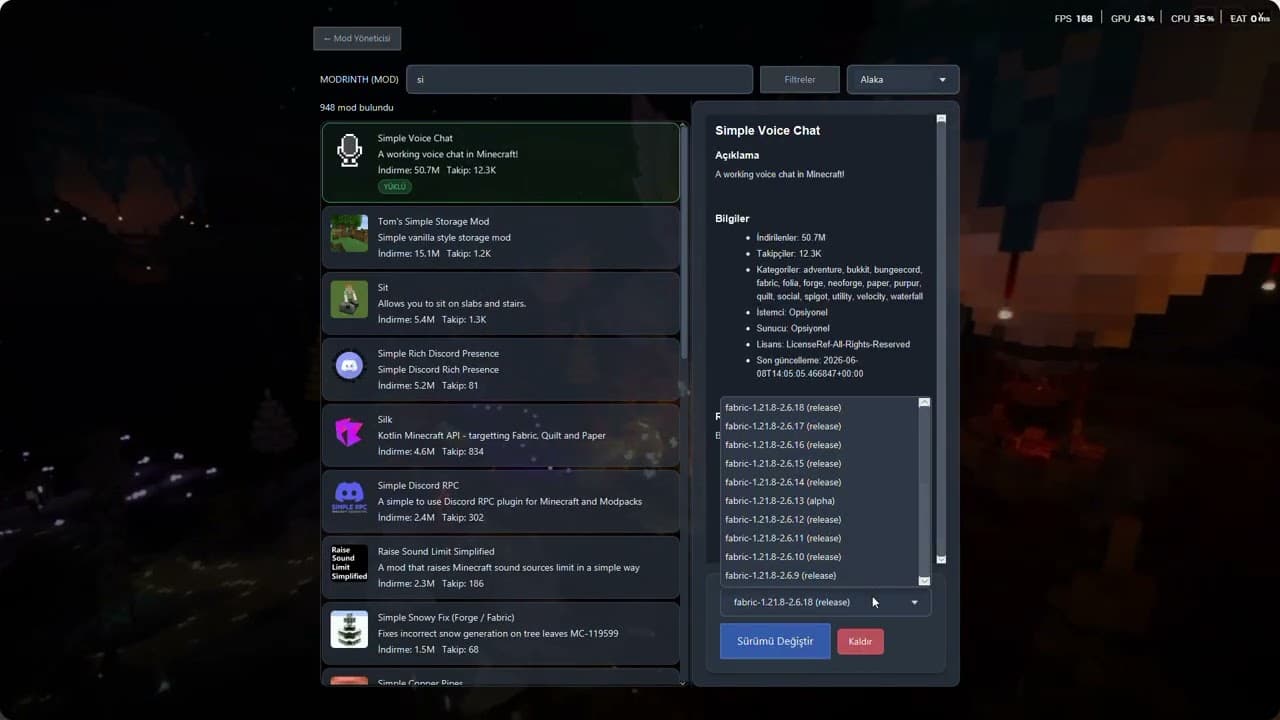Click the details panel scrollbar track
The image size is (1280, 720).
point(941,339)
